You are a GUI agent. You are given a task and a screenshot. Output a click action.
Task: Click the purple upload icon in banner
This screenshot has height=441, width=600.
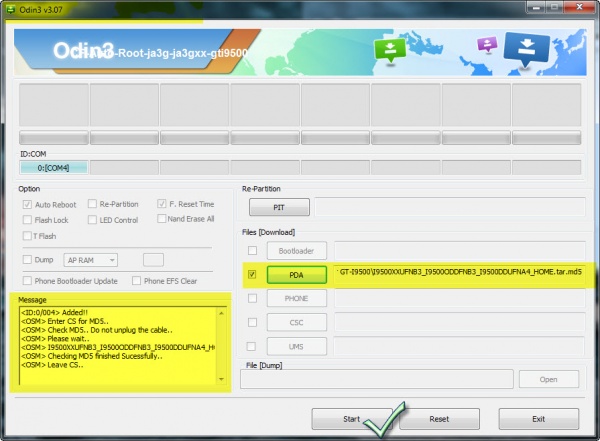[487, 44]
